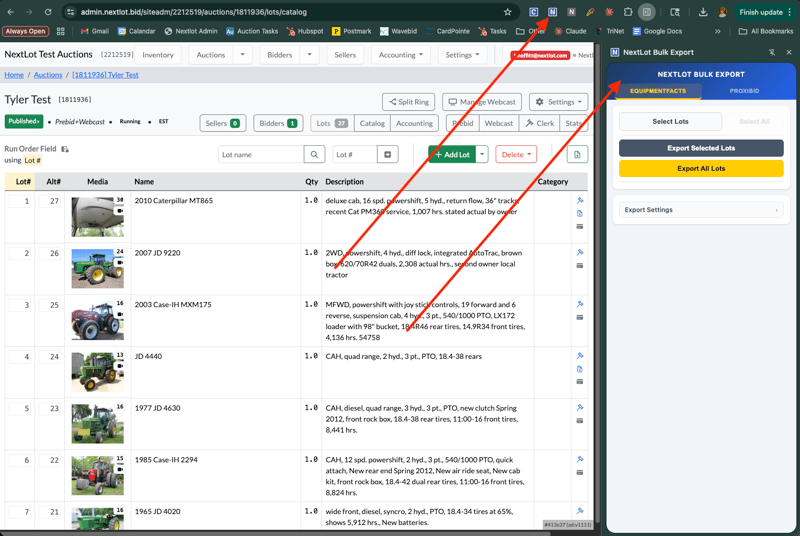800x536 pixels.
Task: Open the Catalog tab
Action: [x=372, y=123]
